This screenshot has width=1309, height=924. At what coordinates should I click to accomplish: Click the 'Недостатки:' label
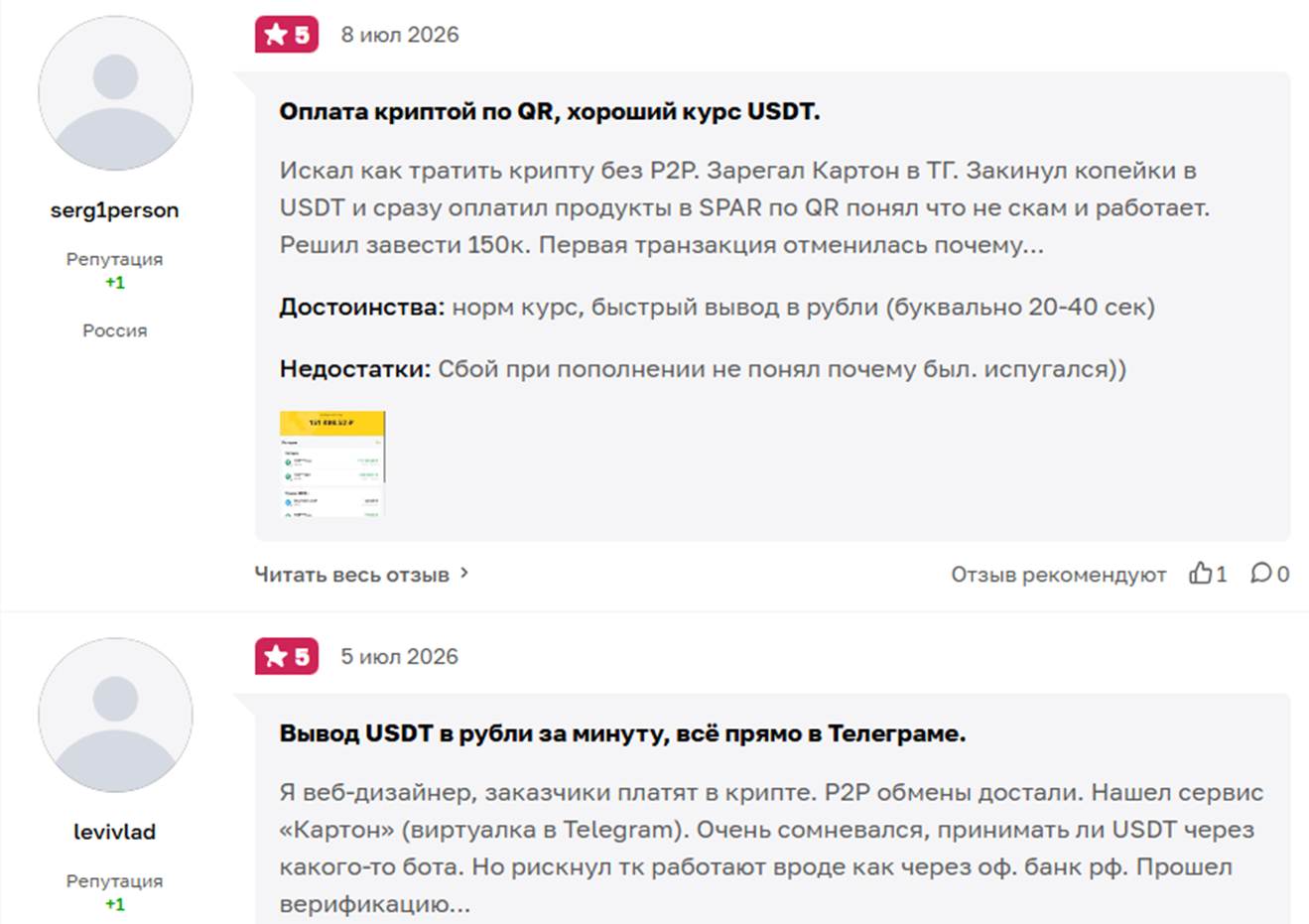pos(355,369)
